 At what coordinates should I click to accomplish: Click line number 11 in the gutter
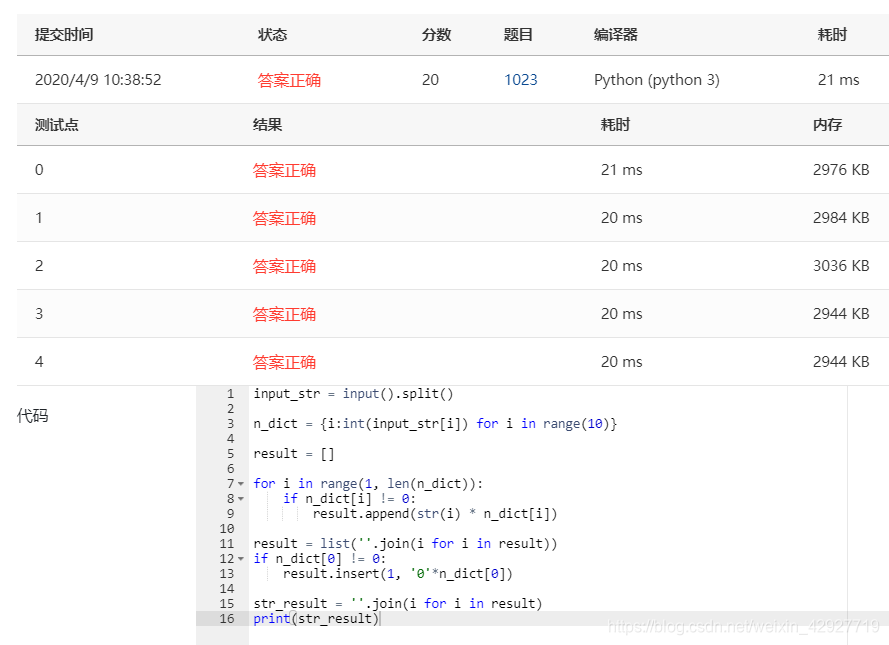click(227, 544)
